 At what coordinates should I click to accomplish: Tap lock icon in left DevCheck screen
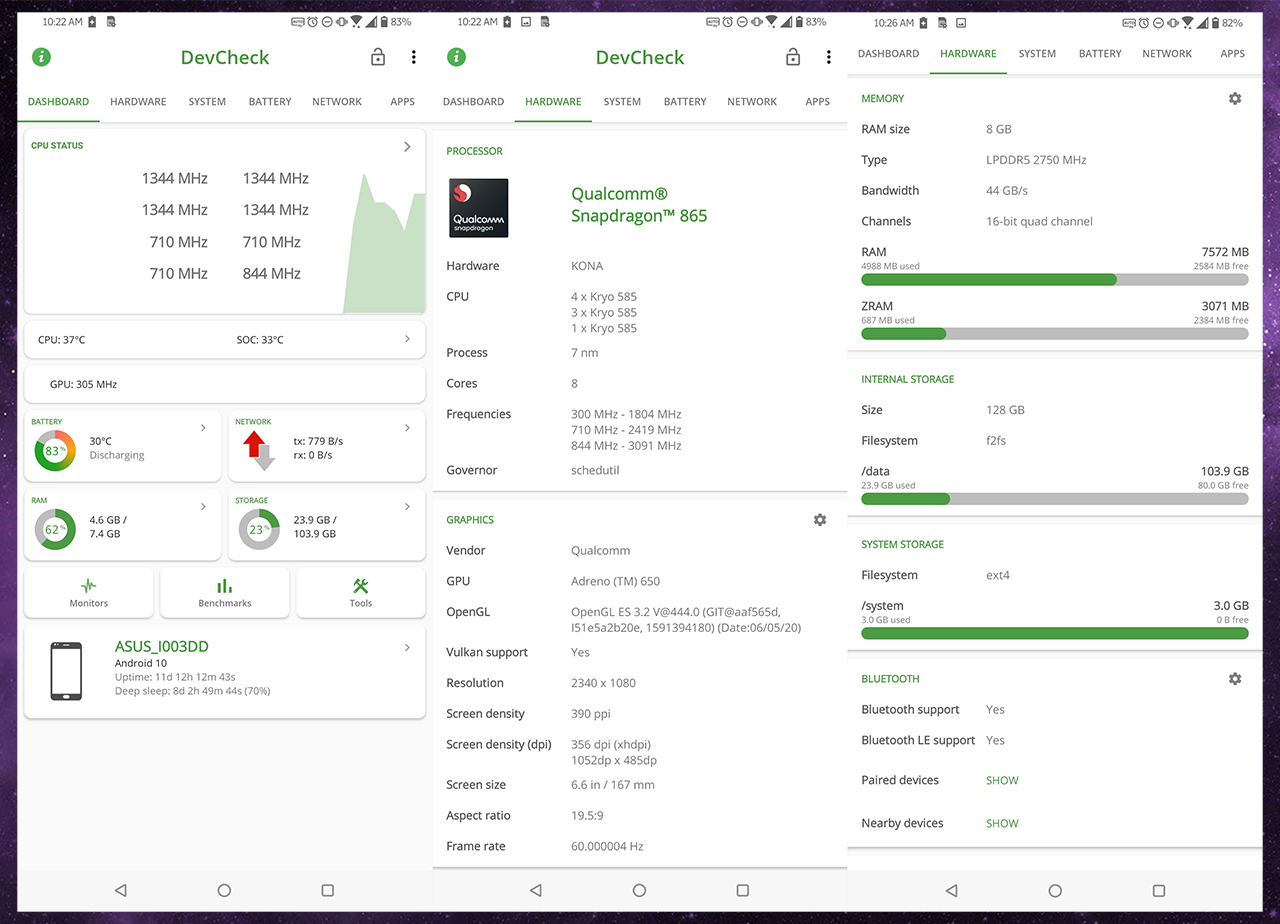pos(378,57)
